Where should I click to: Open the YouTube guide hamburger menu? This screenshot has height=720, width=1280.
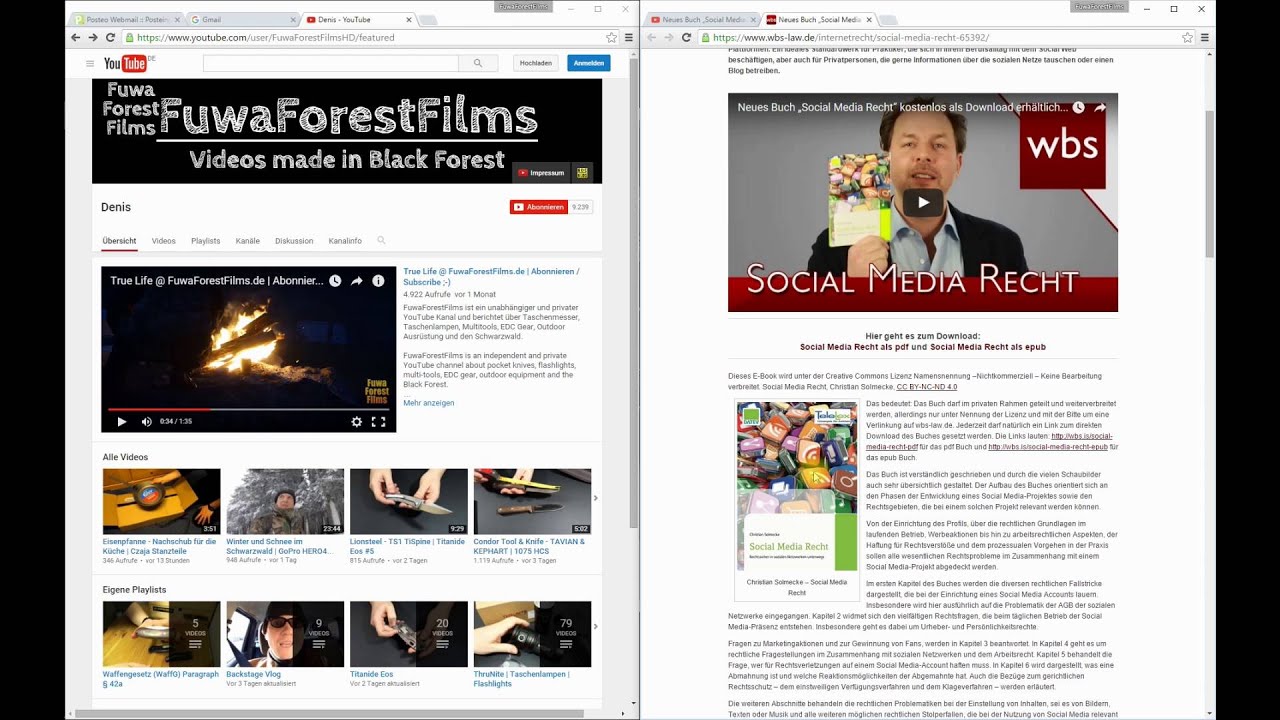coord(90,63)
